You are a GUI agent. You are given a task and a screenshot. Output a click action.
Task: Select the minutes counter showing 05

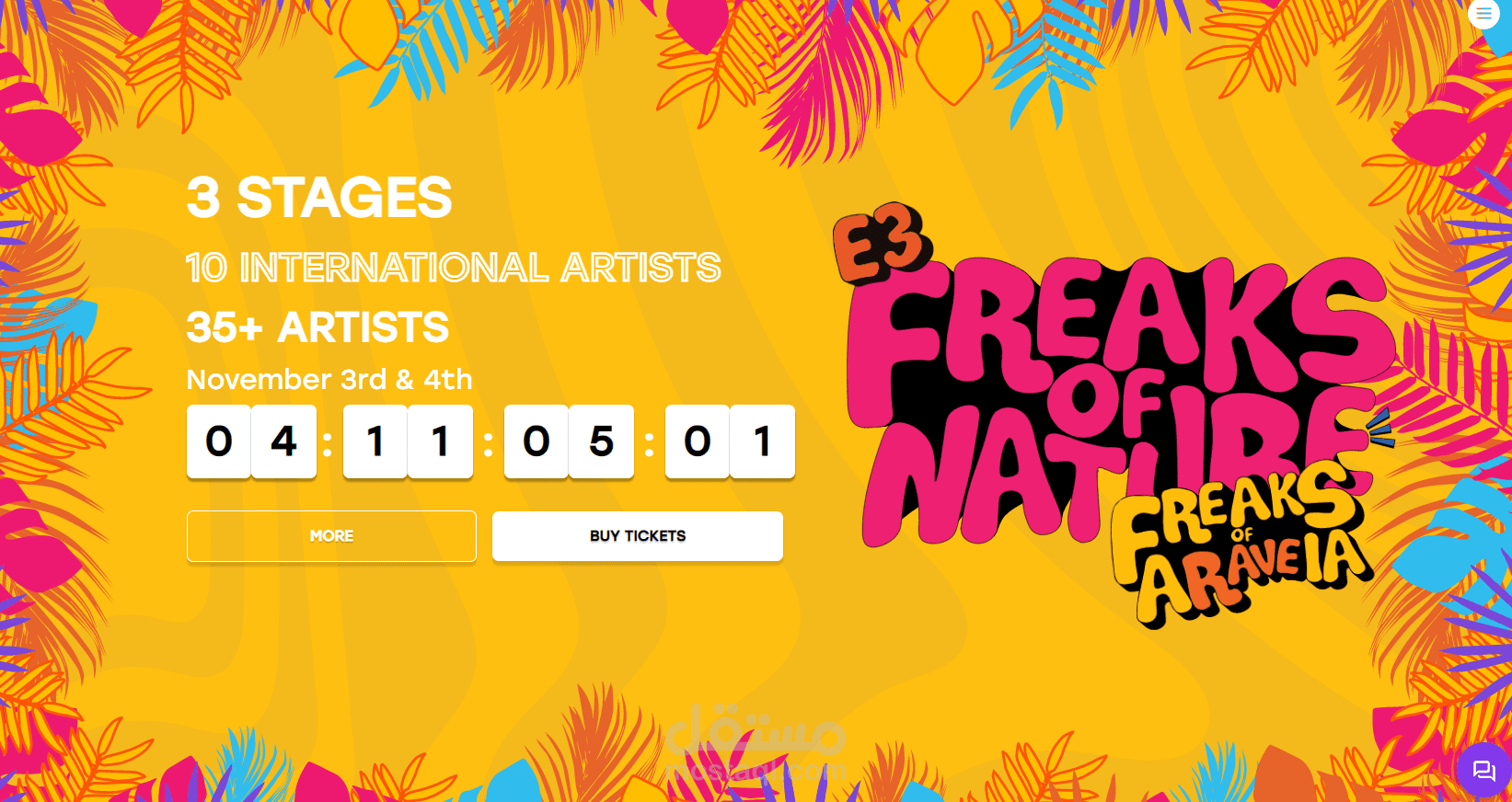[x=568, y=442]
